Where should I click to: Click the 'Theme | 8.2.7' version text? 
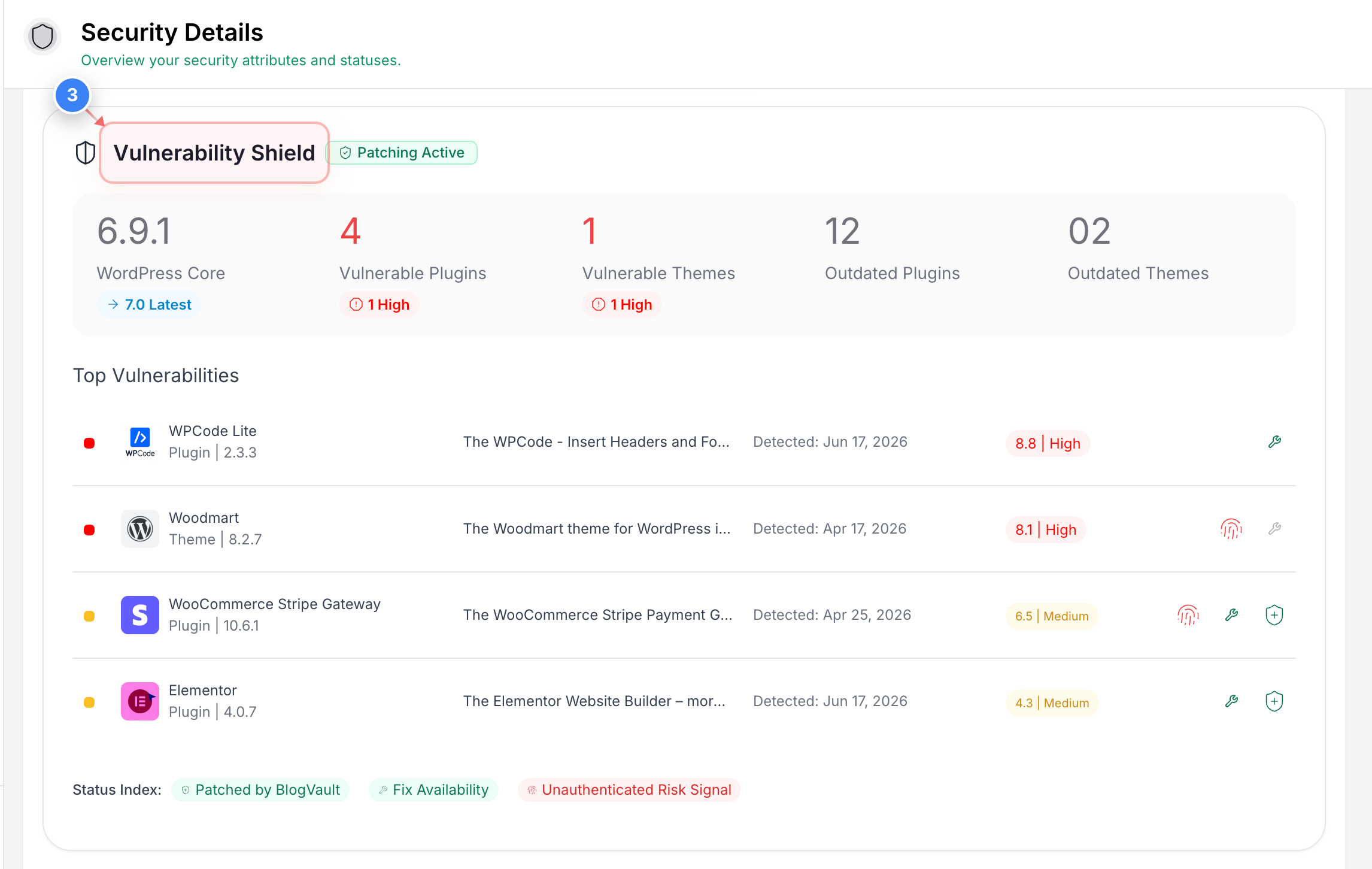pyautogui.click(x=215, y=540)
